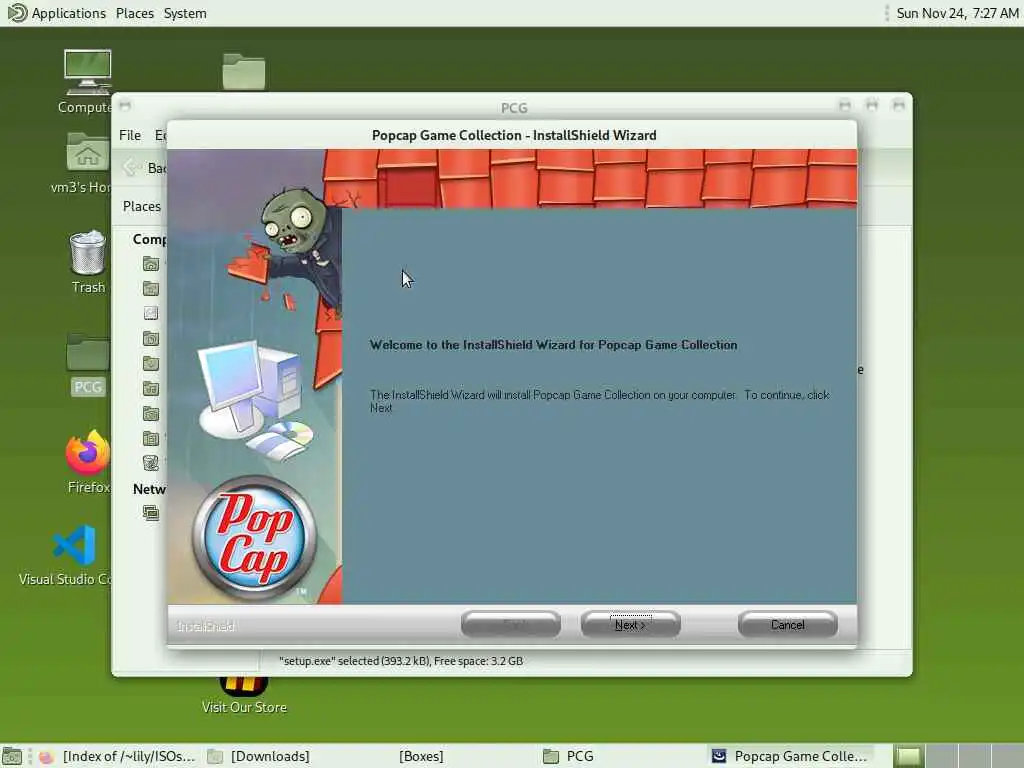Open the System menu
1024x768 pixels.
185,13
